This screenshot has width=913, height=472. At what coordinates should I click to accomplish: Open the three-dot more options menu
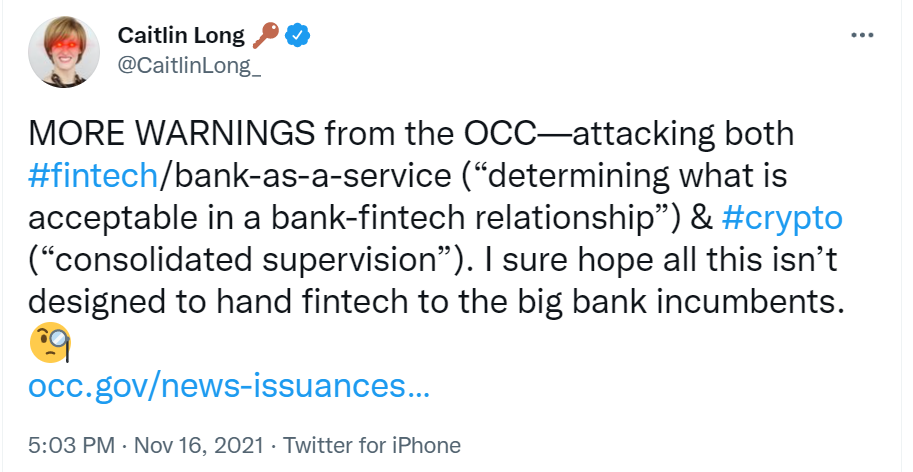pos(862,35)
